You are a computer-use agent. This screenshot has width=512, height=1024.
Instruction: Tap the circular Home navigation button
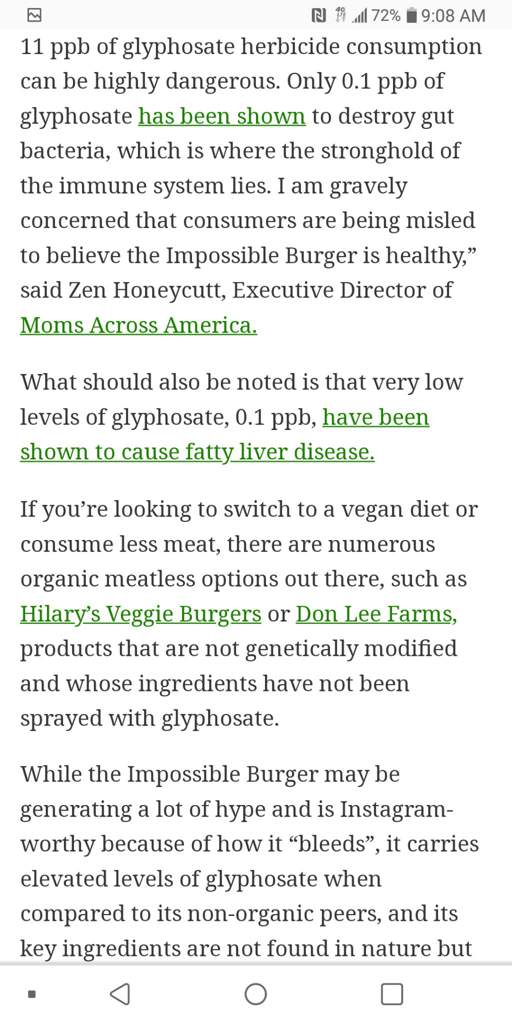tap(255, 994)
